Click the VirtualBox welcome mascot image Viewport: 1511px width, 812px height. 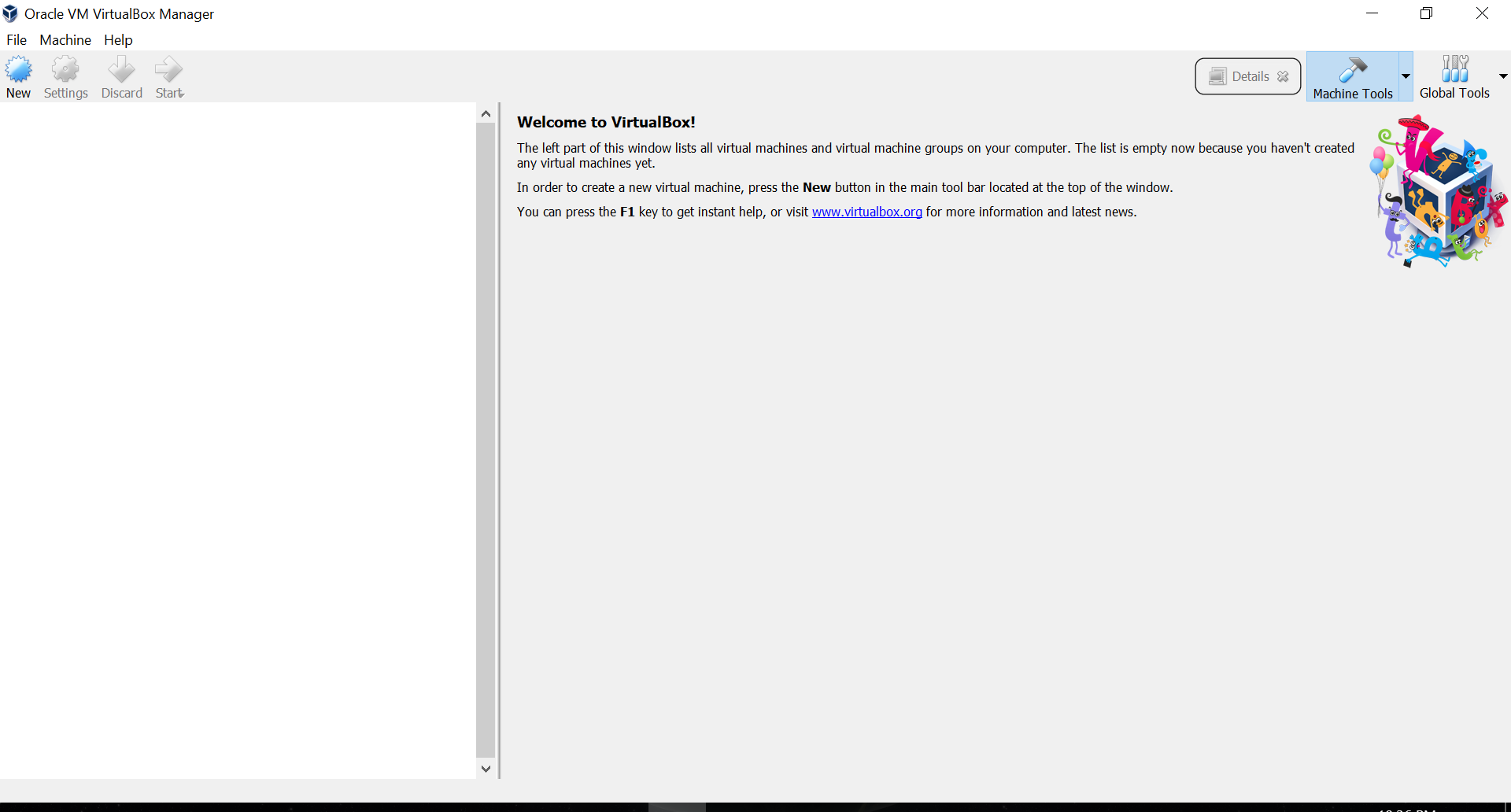pyautogui.click(x=1437, y=191)
